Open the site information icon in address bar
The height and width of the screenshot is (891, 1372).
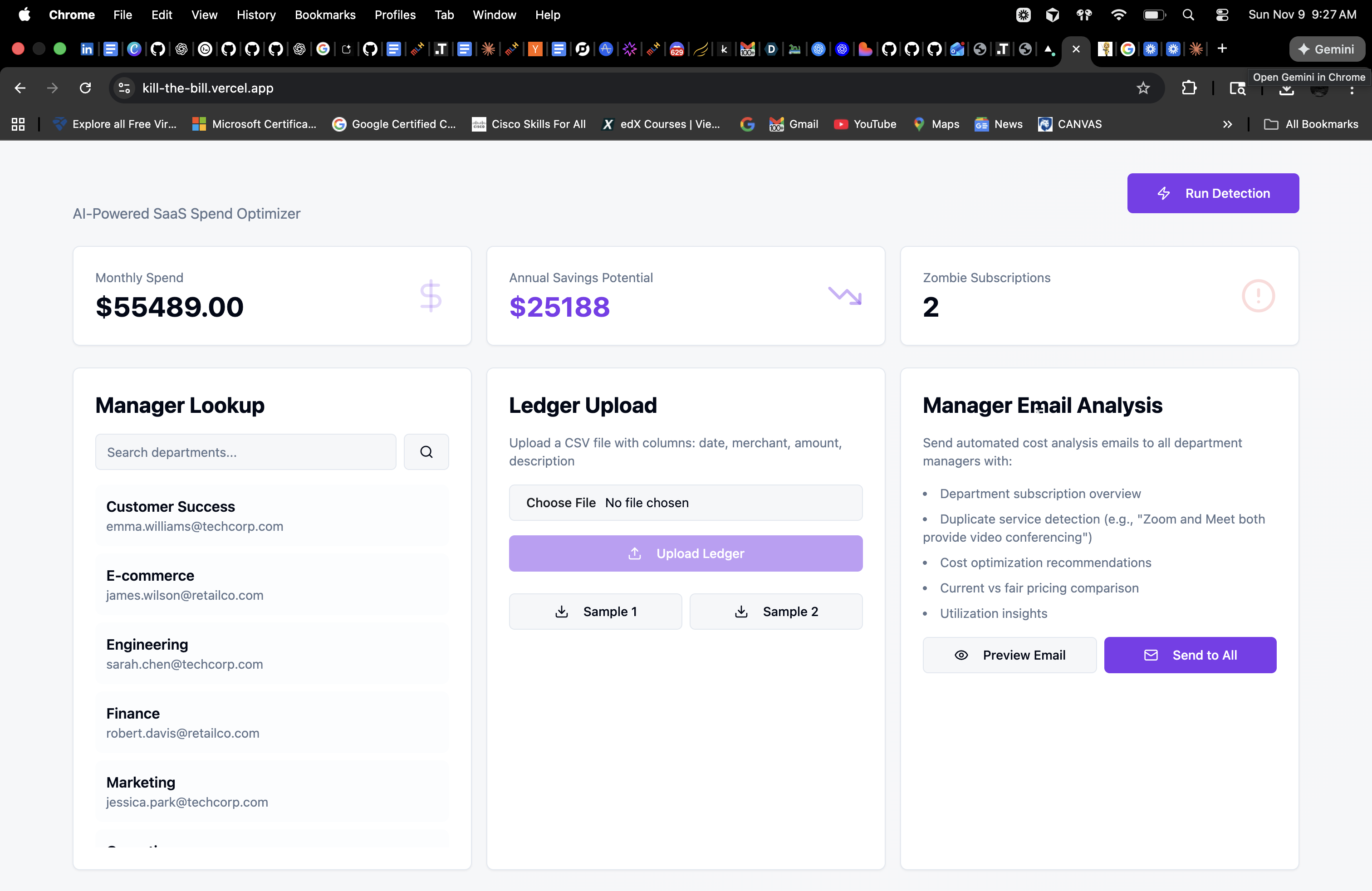pos(124,88)
